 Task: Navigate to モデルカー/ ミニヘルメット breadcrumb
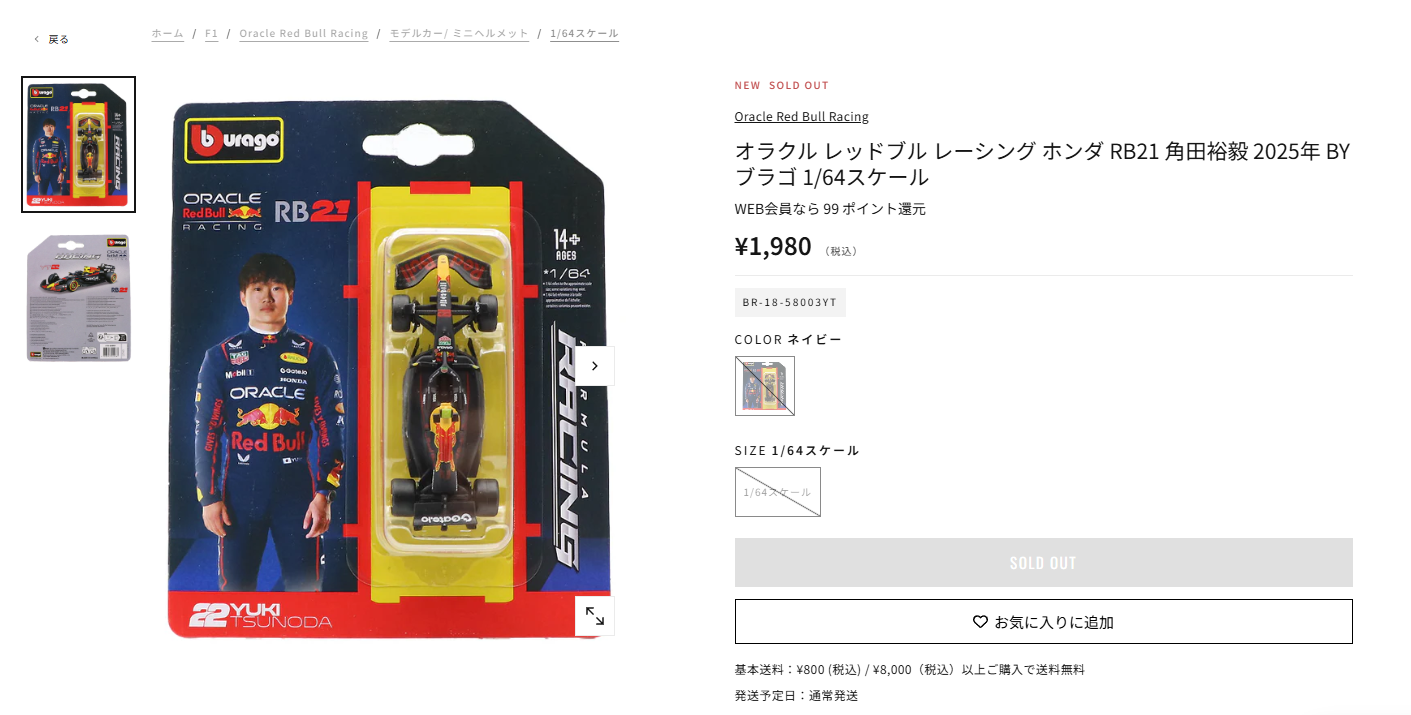(x=459, y=34)
